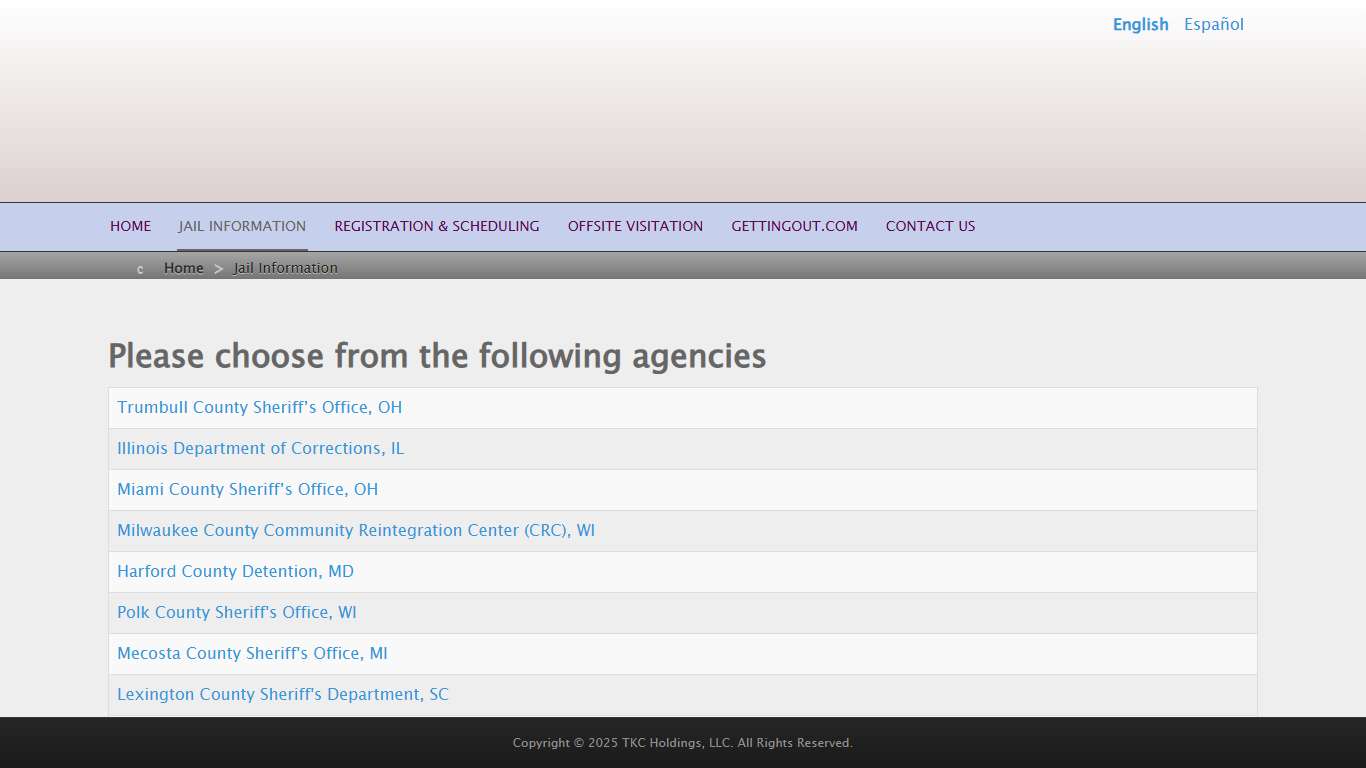Open the OFFSITE VISITATION page

point(635,226)
